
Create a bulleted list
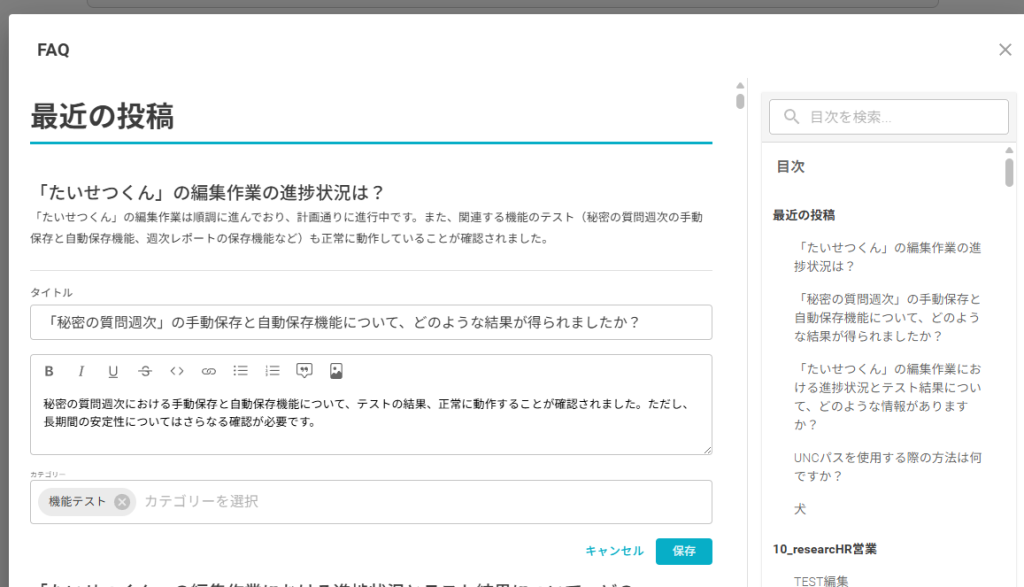[x=241, y=371]
